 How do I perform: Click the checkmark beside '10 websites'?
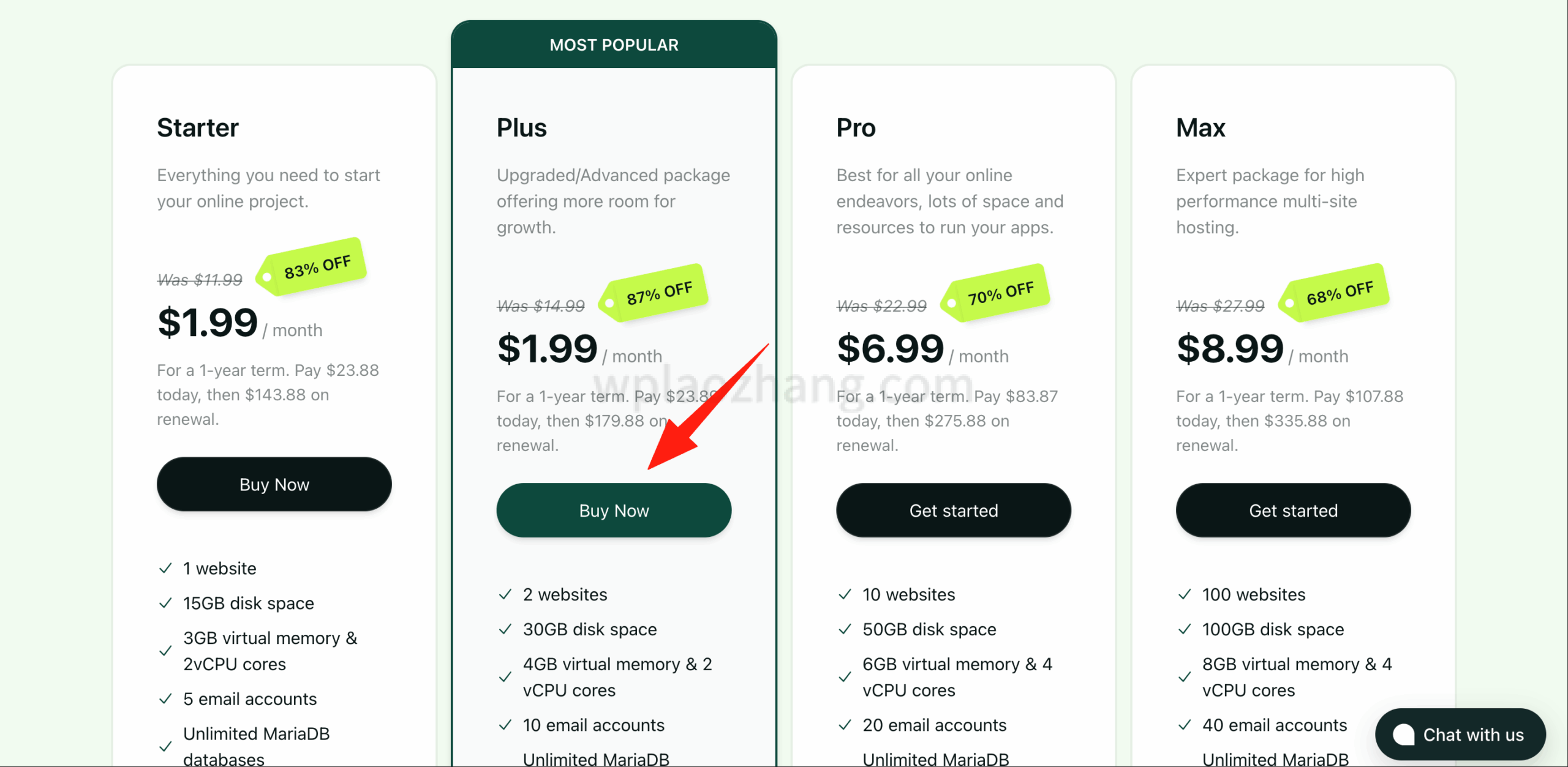845,594
